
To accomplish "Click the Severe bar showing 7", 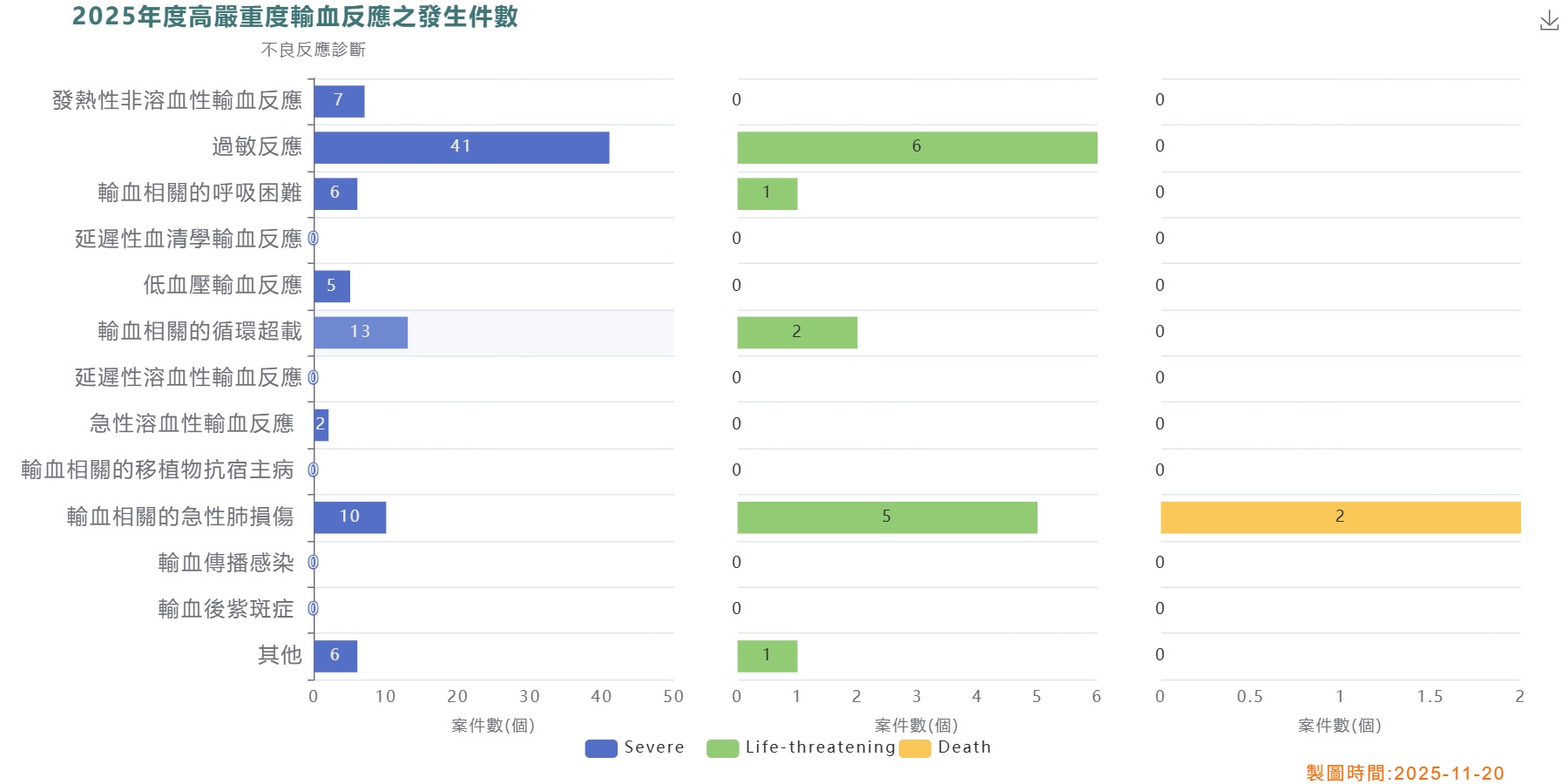I will click(x=339, y=101).
